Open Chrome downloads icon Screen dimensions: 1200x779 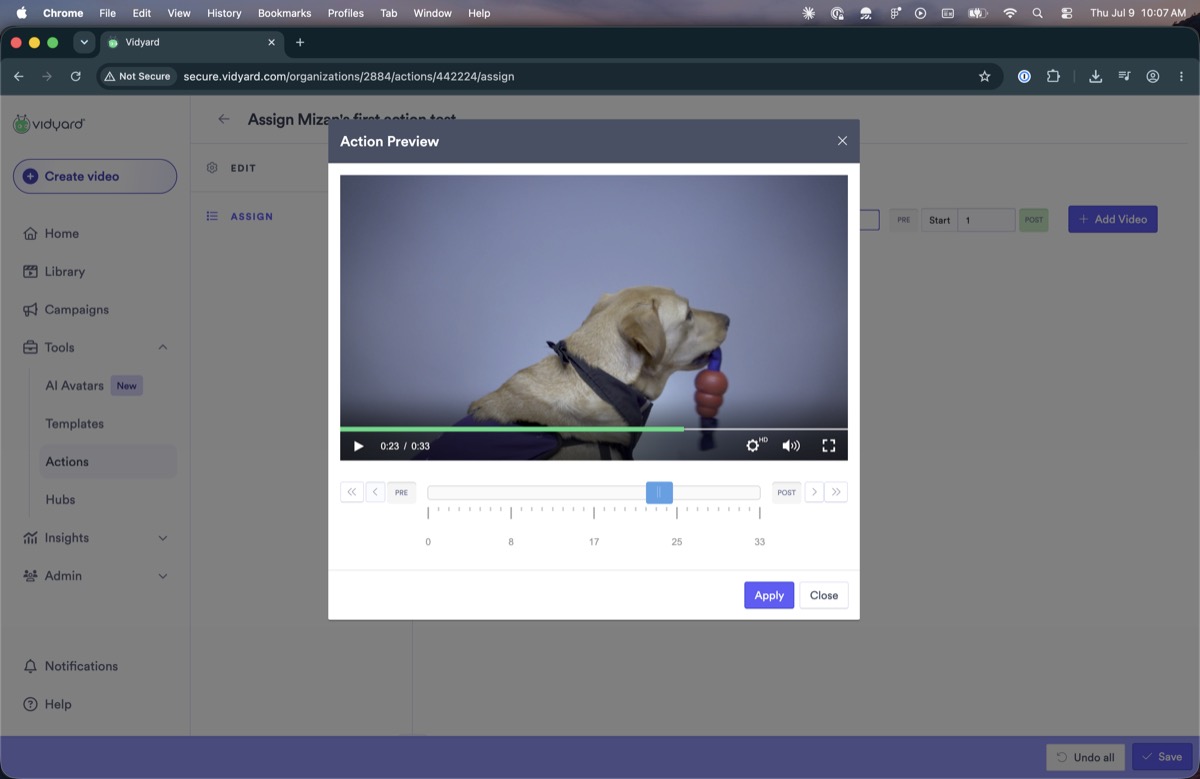coord(1096,76)
